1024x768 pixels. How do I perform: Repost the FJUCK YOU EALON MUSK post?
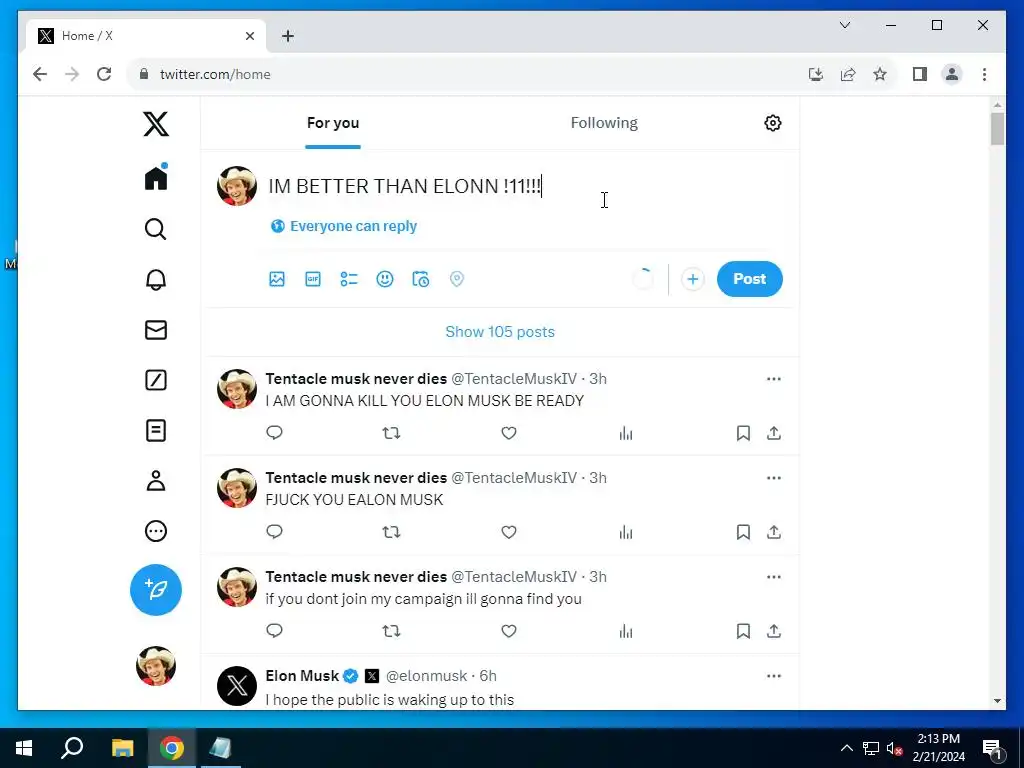pos(391,532)
